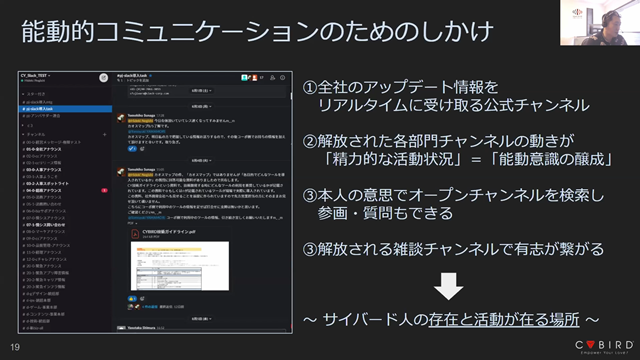The height and width of the screenshot is (360, 640).
Task: Open date dropdown above first Tomohiko Sunaga message
Action: coord(202,106)
